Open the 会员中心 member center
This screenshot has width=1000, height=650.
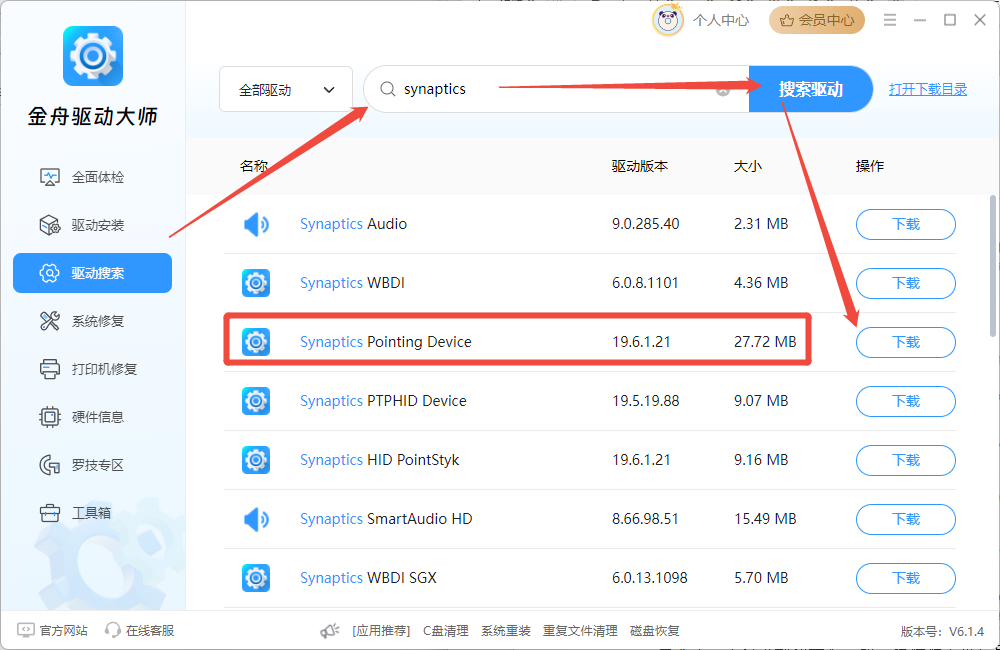(x=817, y=20)
